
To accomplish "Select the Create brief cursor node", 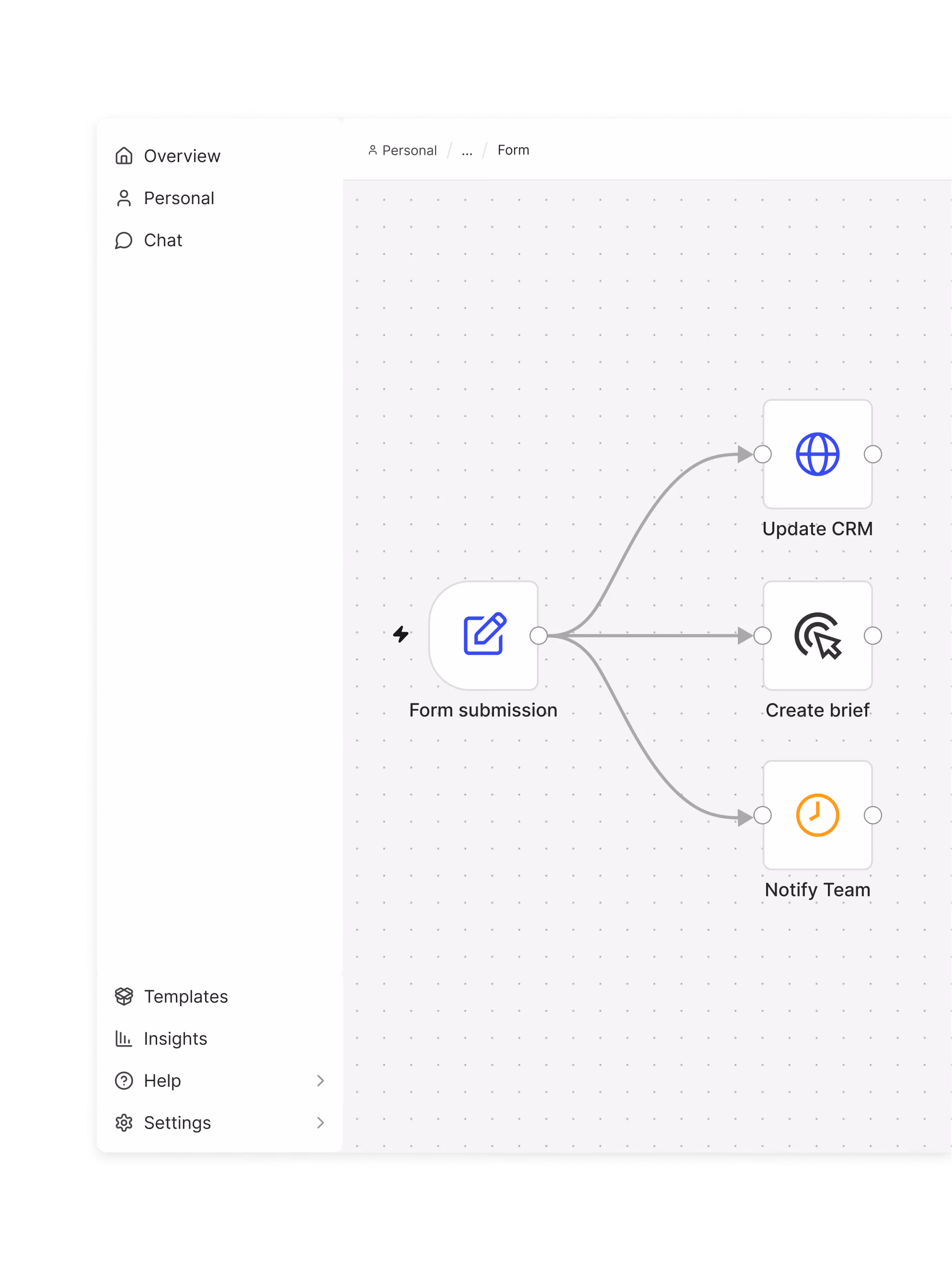I will tap(817, 635).
